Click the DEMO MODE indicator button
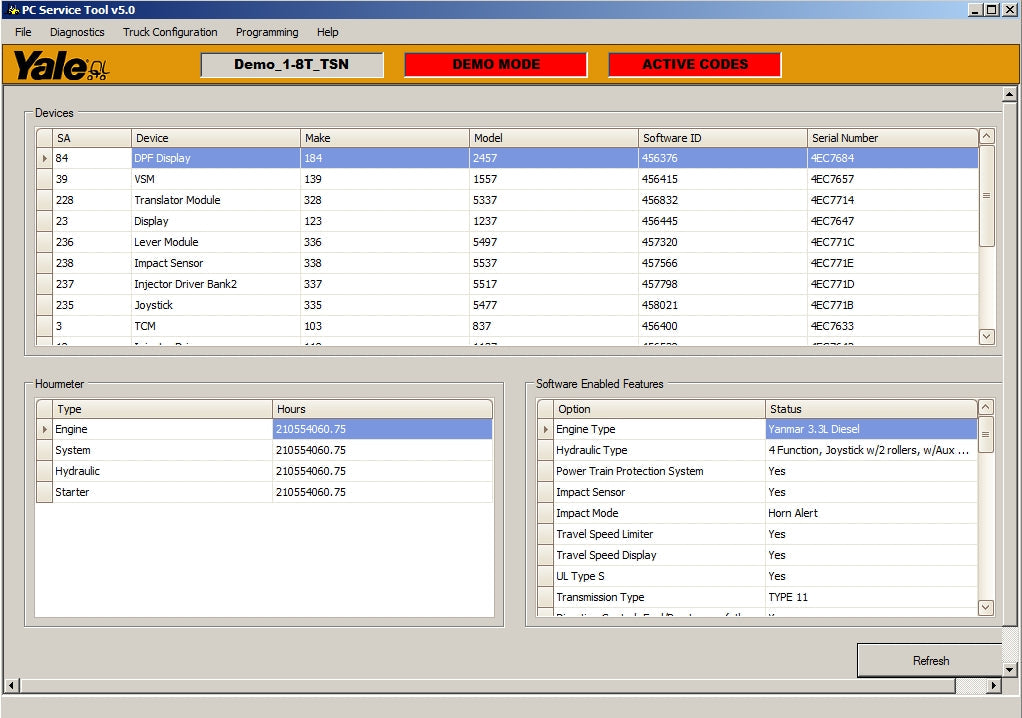The height and width of the screenshot is (718, 1022). point(496,65)
